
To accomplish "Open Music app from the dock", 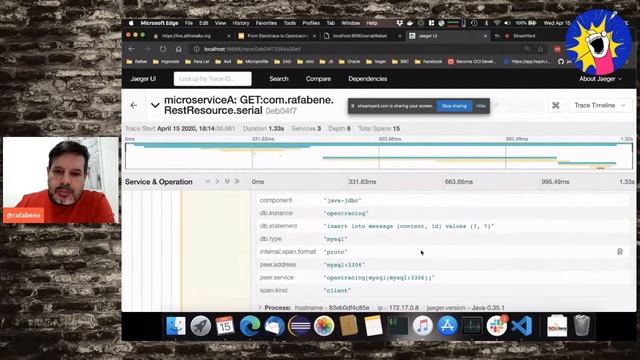I will [422, 326].
